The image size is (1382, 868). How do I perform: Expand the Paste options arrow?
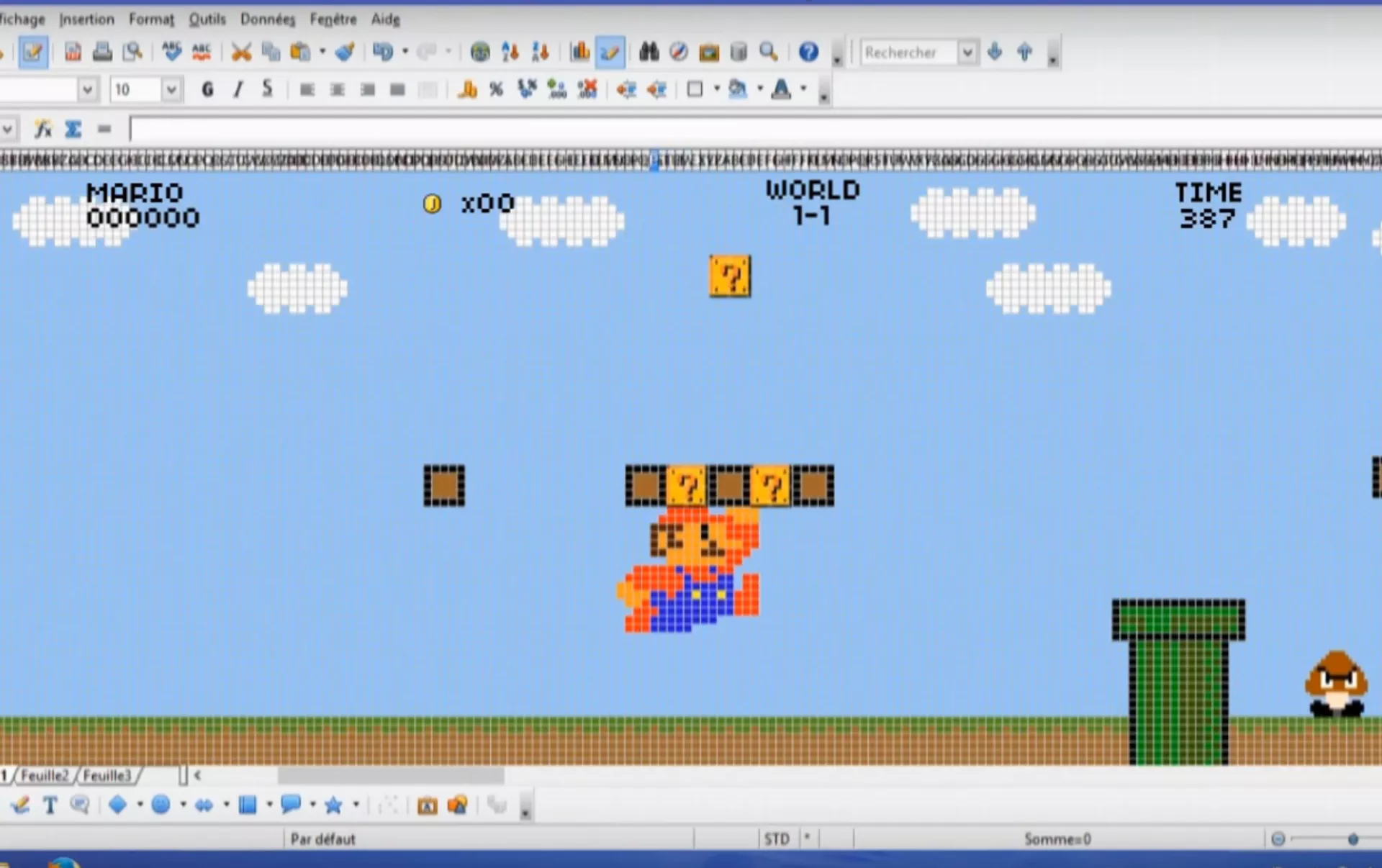click(x=322, y=52)
